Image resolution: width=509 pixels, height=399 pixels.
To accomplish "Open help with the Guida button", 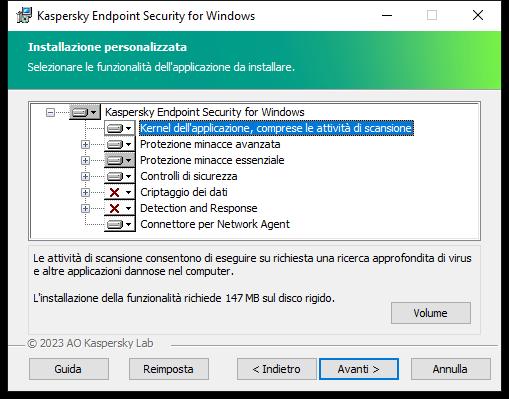I will pyautogui.click(x=69, y=369).
